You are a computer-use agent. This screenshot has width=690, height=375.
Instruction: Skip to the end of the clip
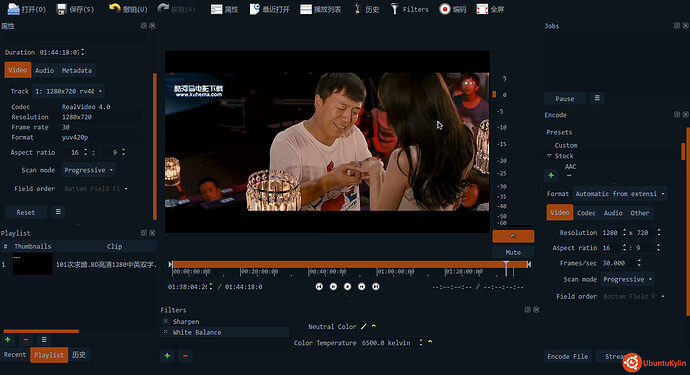[x=375, y=287]
